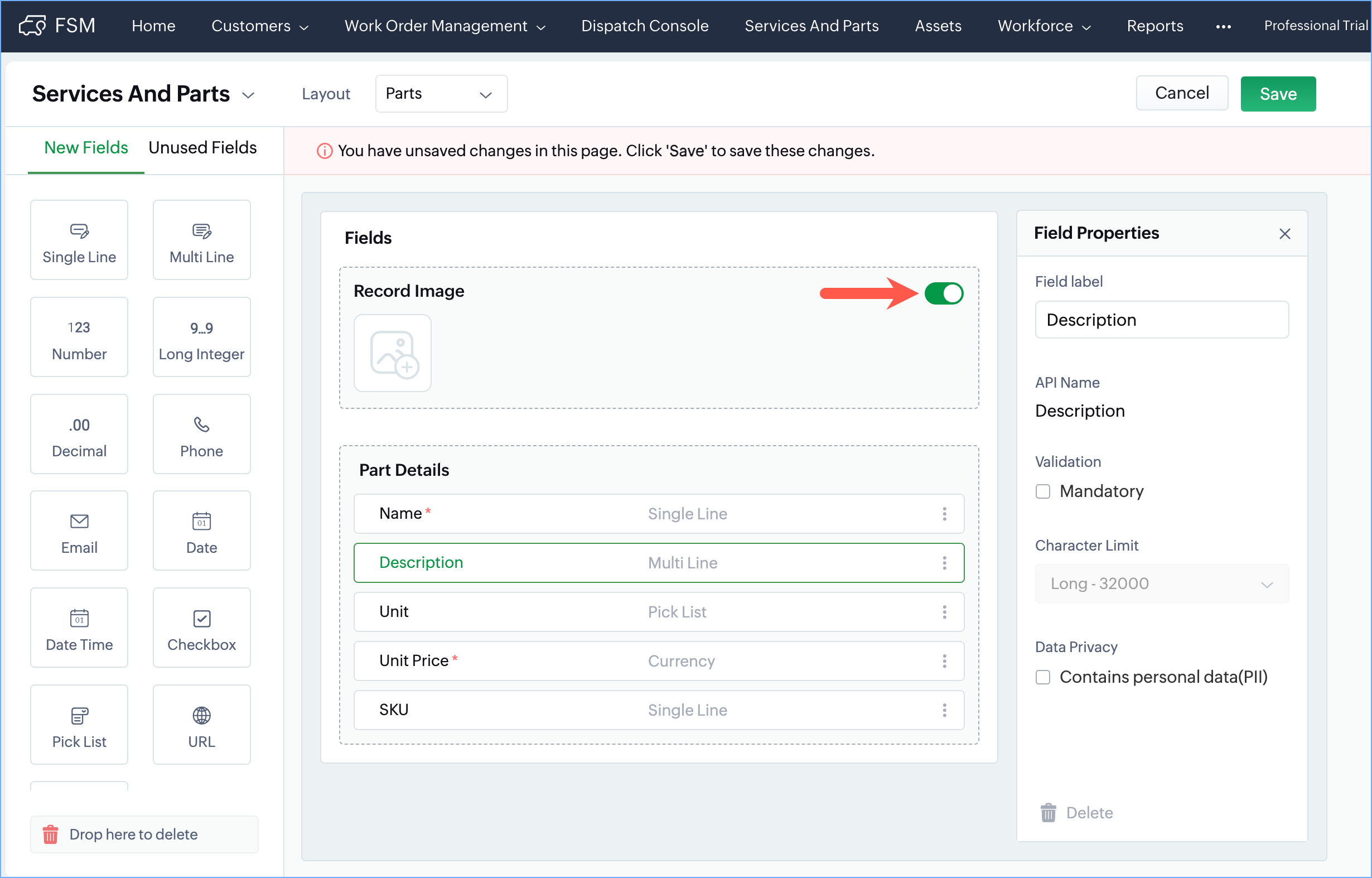Expand the Work Order Management menu
This screenshot has height=878, width=1372.
[x=445, y=26]
